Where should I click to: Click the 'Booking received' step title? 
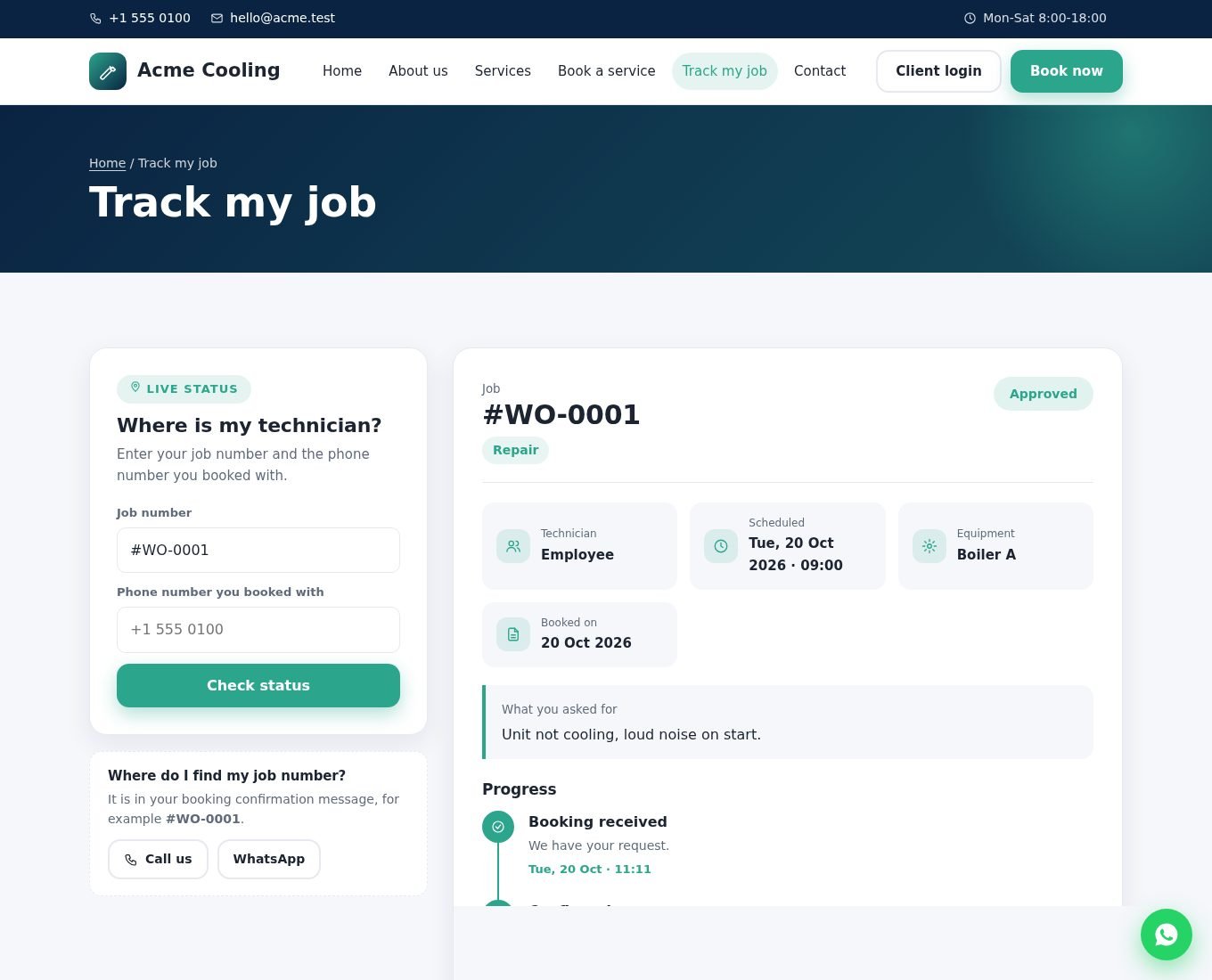[598, 822]
